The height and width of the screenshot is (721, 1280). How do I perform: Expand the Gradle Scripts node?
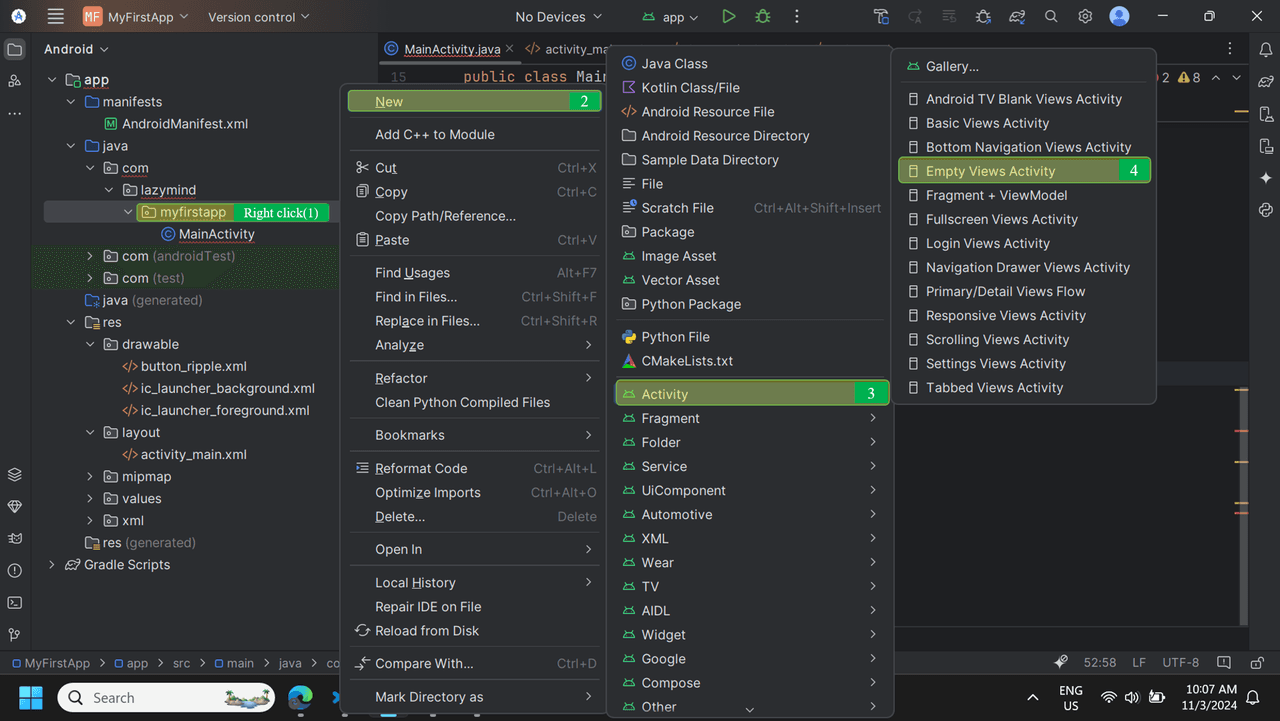tap(52, 564)
